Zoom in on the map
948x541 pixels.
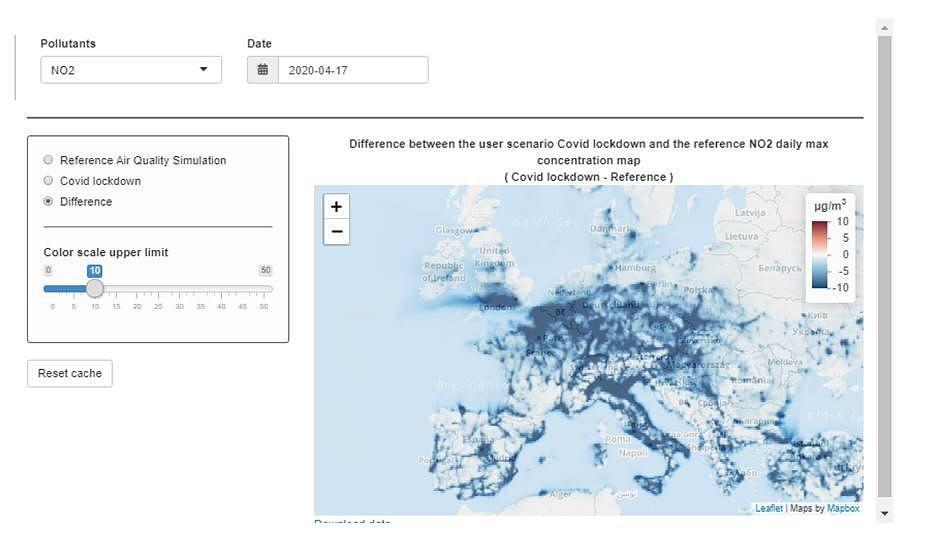tap(336, 207)
